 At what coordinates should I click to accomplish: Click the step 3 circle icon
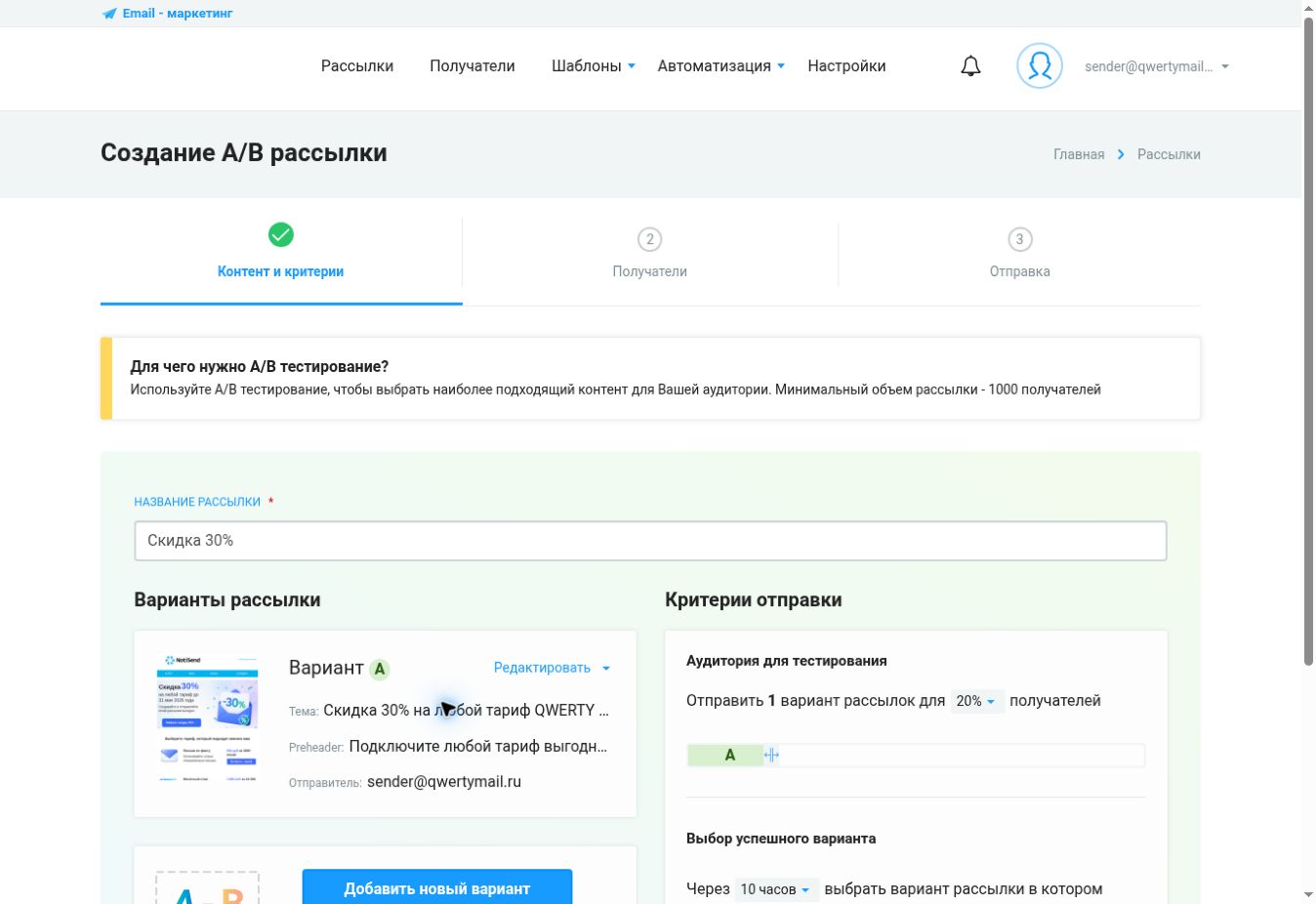1019,239
